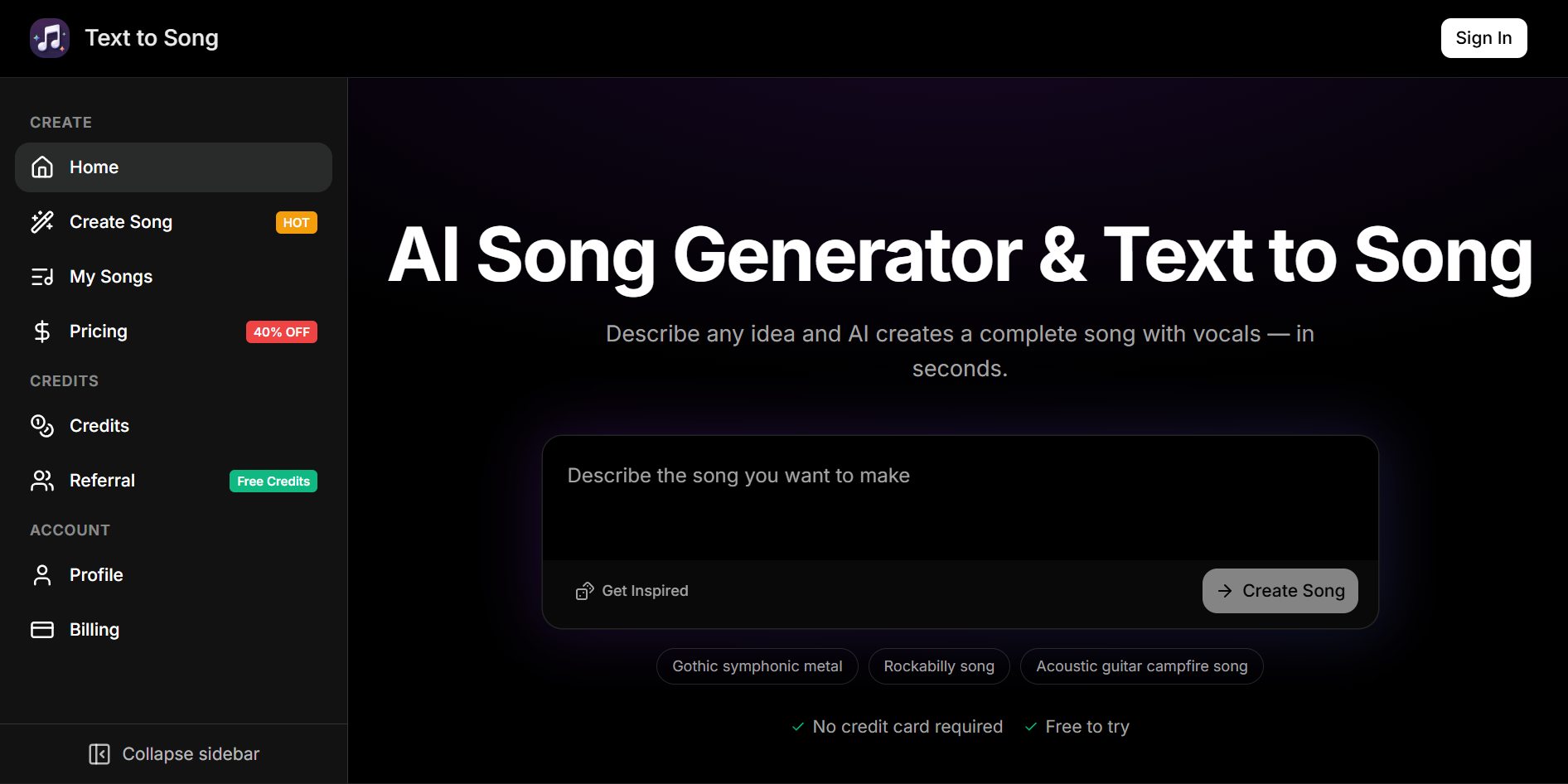Pick the Gothic symphonic metal suggestion

point(757,666)
